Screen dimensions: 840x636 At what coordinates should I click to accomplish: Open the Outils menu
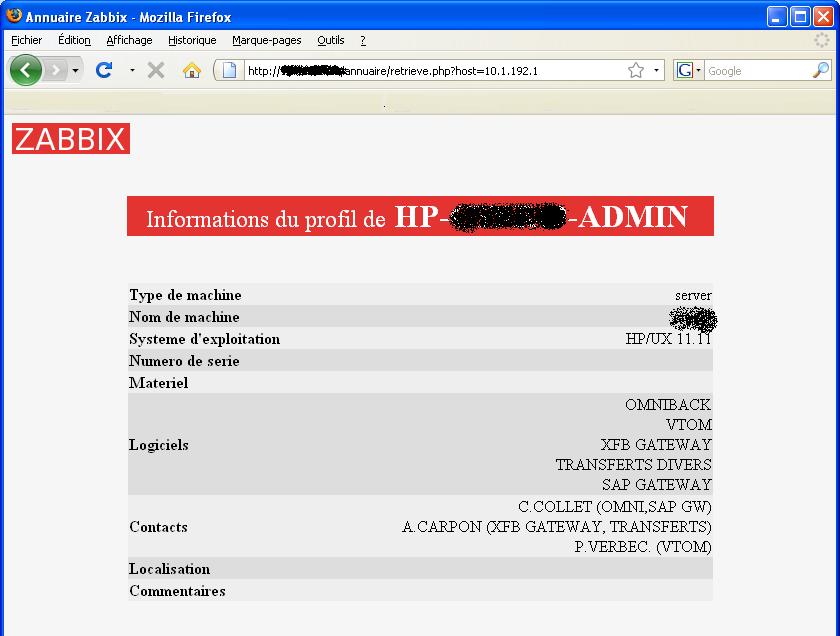pyautogui.click(x=331, y=40)
